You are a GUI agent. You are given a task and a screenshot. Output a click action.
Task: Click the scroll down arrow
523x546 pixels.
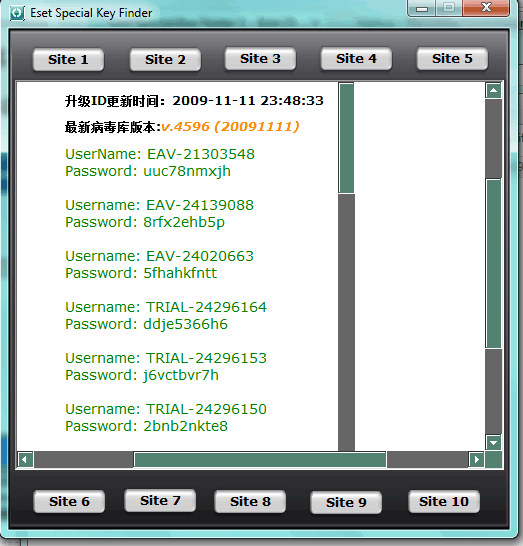(493, 443)
